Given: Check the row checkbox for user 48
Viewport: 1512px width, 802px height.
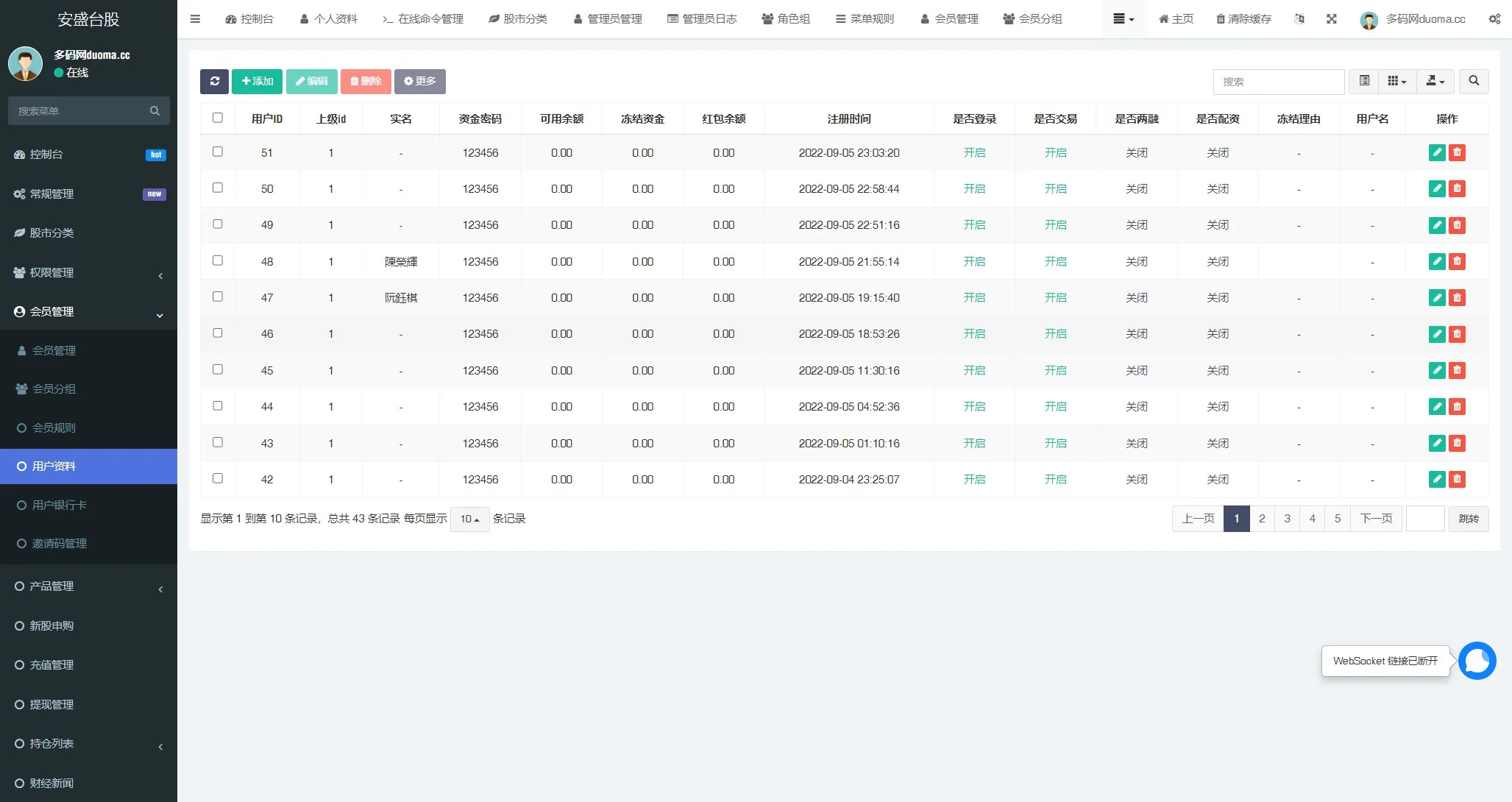Looking at the screenshot, I should coord(218,260).
